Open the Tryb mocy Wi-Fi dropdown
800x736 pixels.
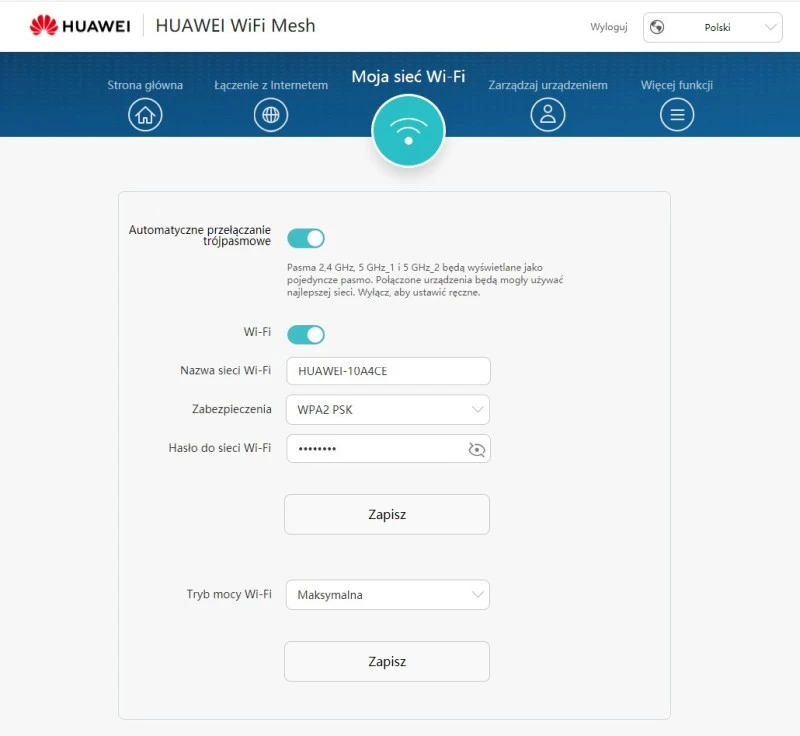click(388, 595)
